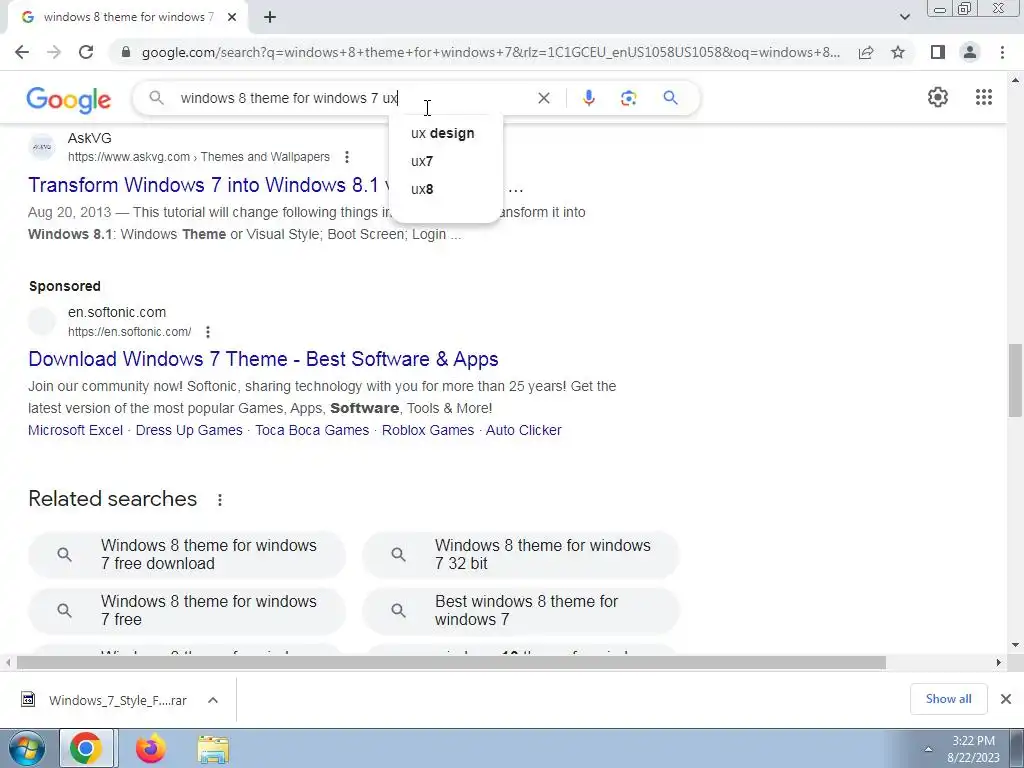The image size is (1024, 768).
Task: Bookmark this page with the star icon
Action: click(x=898, y=52)
